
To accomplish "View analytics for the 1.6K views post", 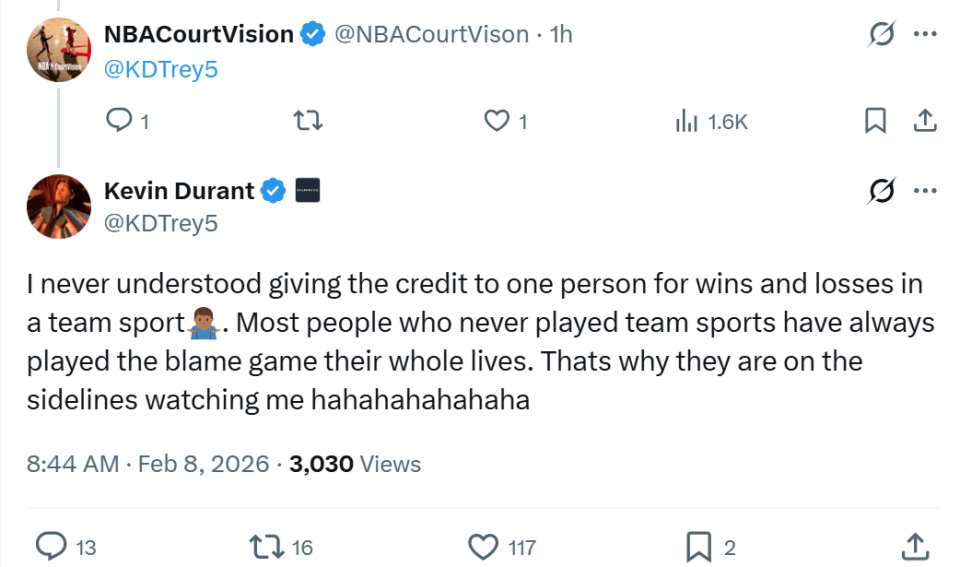I will [x=687, y=121].
